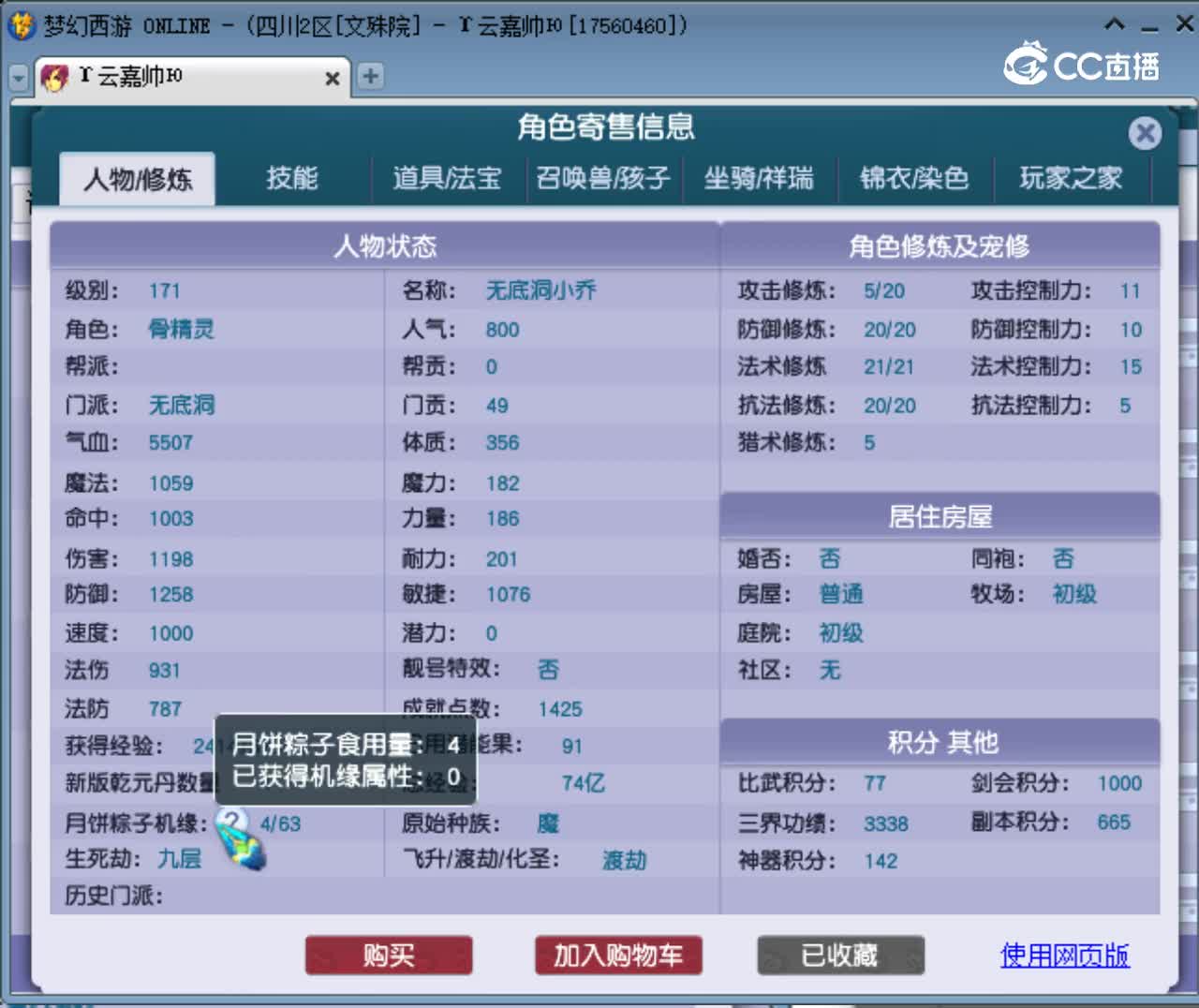Click the 人气 value 800
The height and width of the screenshot is (1008, 1199).
502,330
